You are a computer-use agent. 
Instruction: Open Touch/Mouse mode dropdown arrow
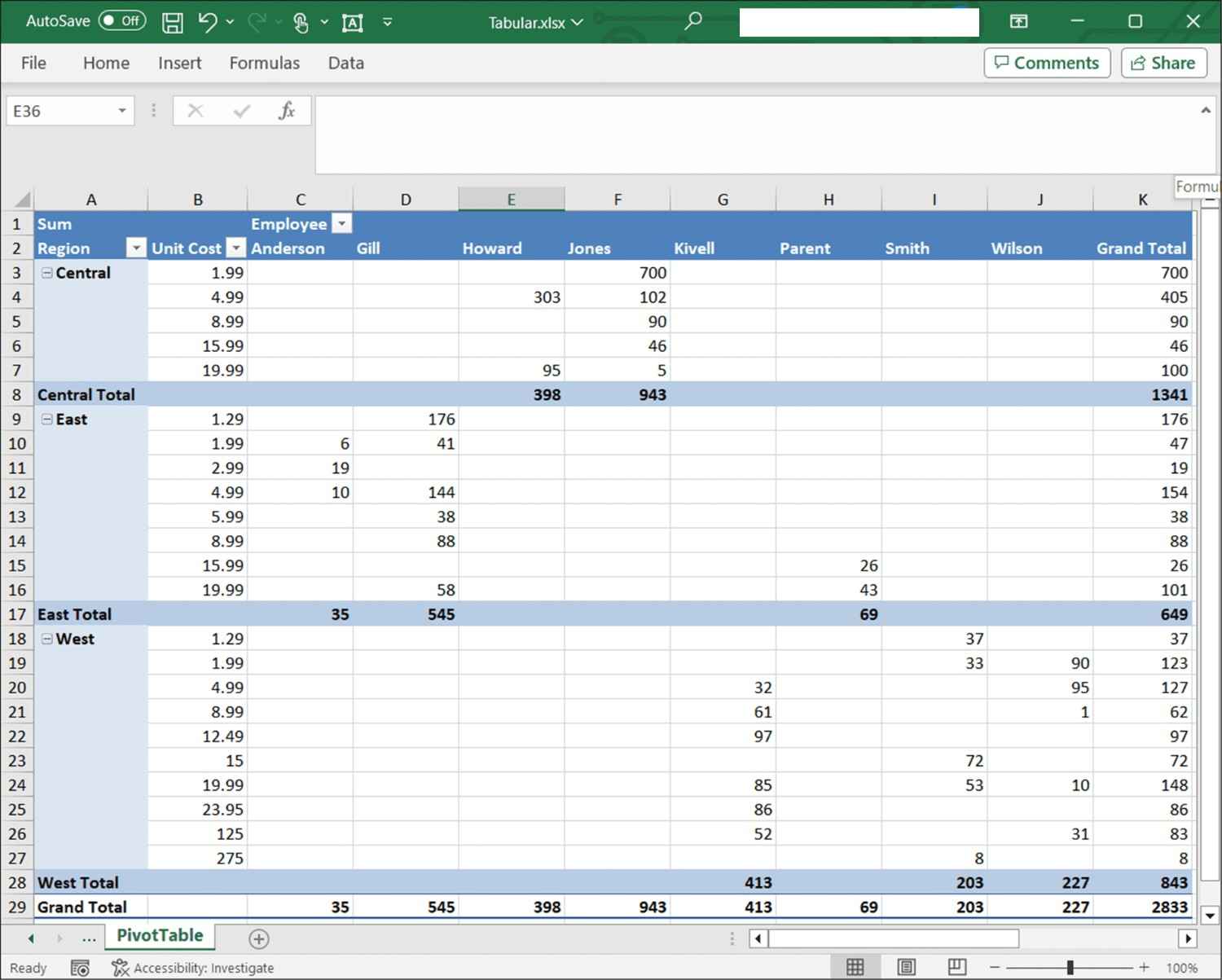coord(324,22)
